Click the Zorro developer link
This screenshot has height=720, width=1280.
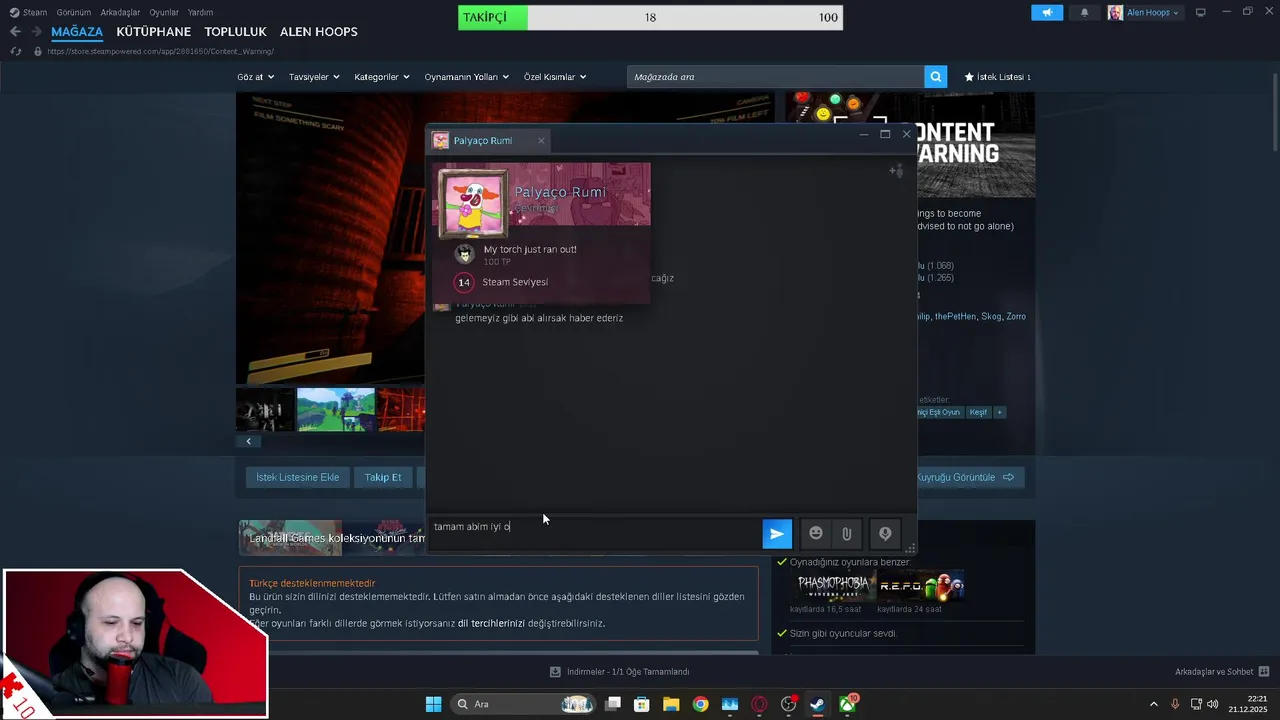1016,316
